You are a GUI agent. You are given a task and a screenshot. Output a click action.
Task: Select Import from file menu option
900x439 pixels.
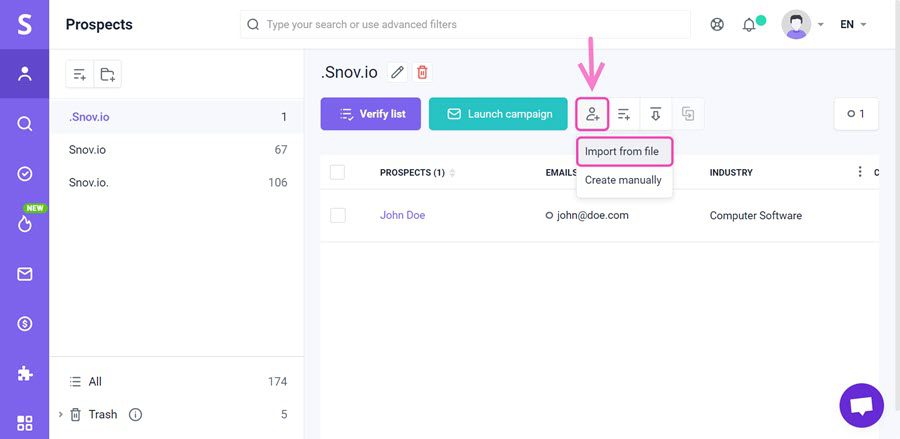pos(622,151)
